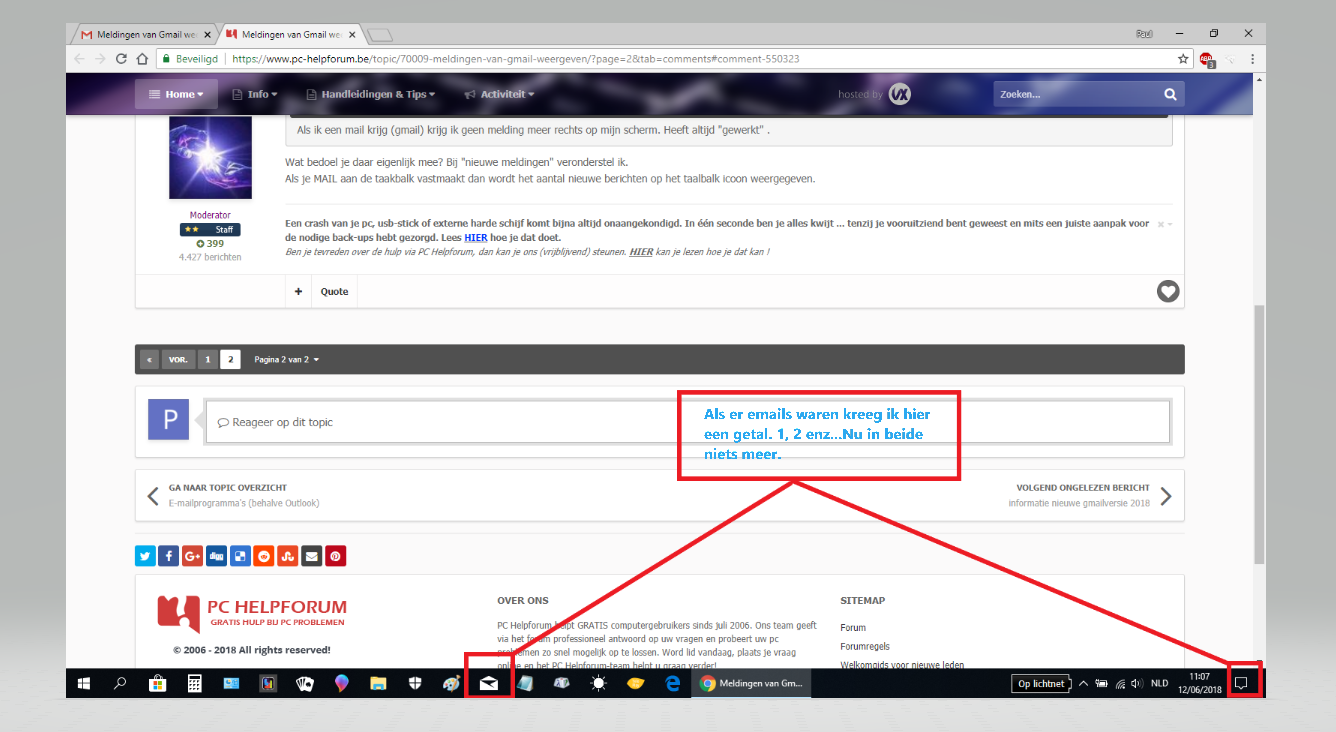
Task: Go to the Chrome home page button
Action: pyautogui.click(x=141, y=58)
